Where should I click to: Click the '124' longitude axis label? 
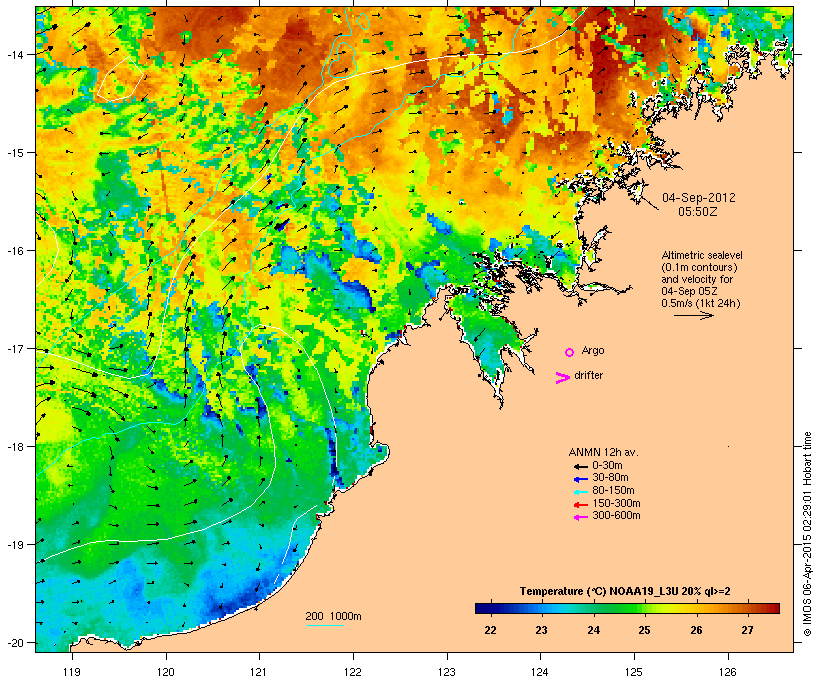540,672
